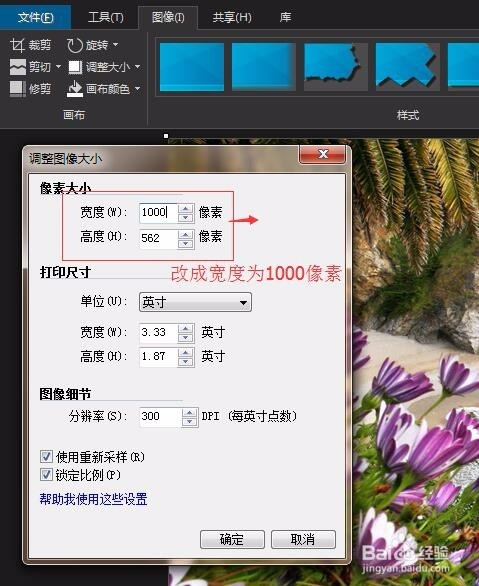Toggle Lock Ratio (锁定比例) checkbox

[x=46, y=475]
